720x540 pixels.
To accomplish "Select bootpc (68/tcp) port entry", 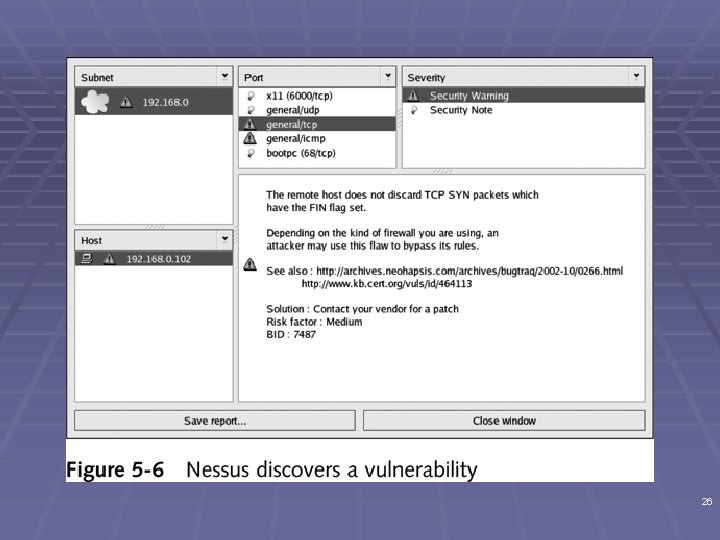I will tap(317, 153).
